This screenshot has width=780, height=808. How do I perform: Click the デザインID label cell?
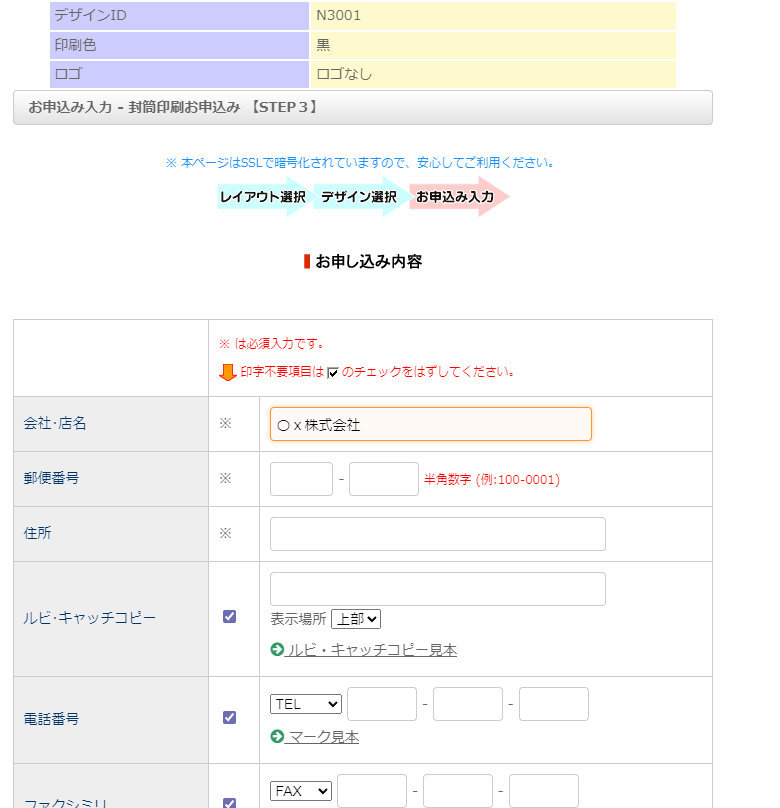click(x=179, y=15)
